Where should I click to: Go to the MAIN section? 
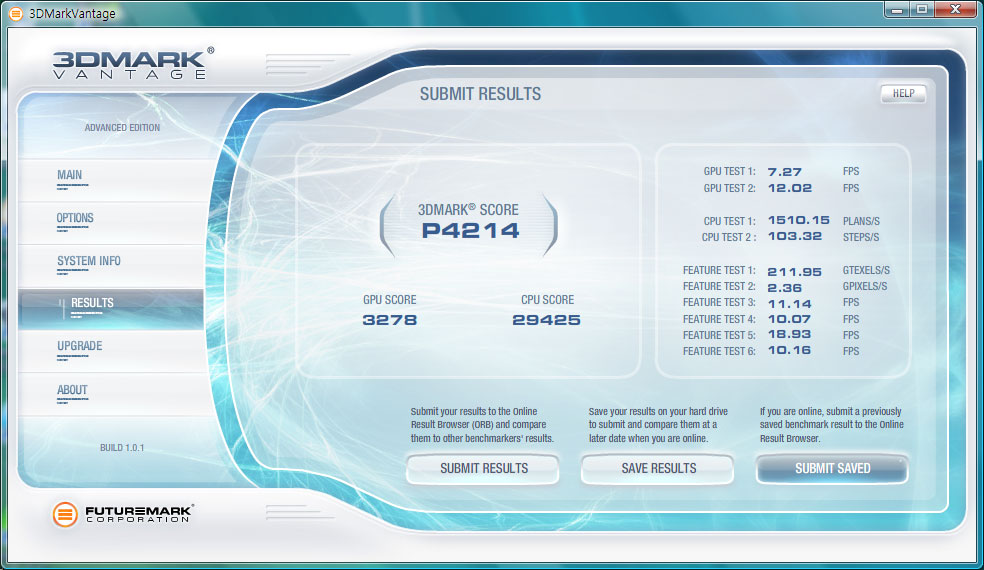pyautogui.click(x=70, y=176)
